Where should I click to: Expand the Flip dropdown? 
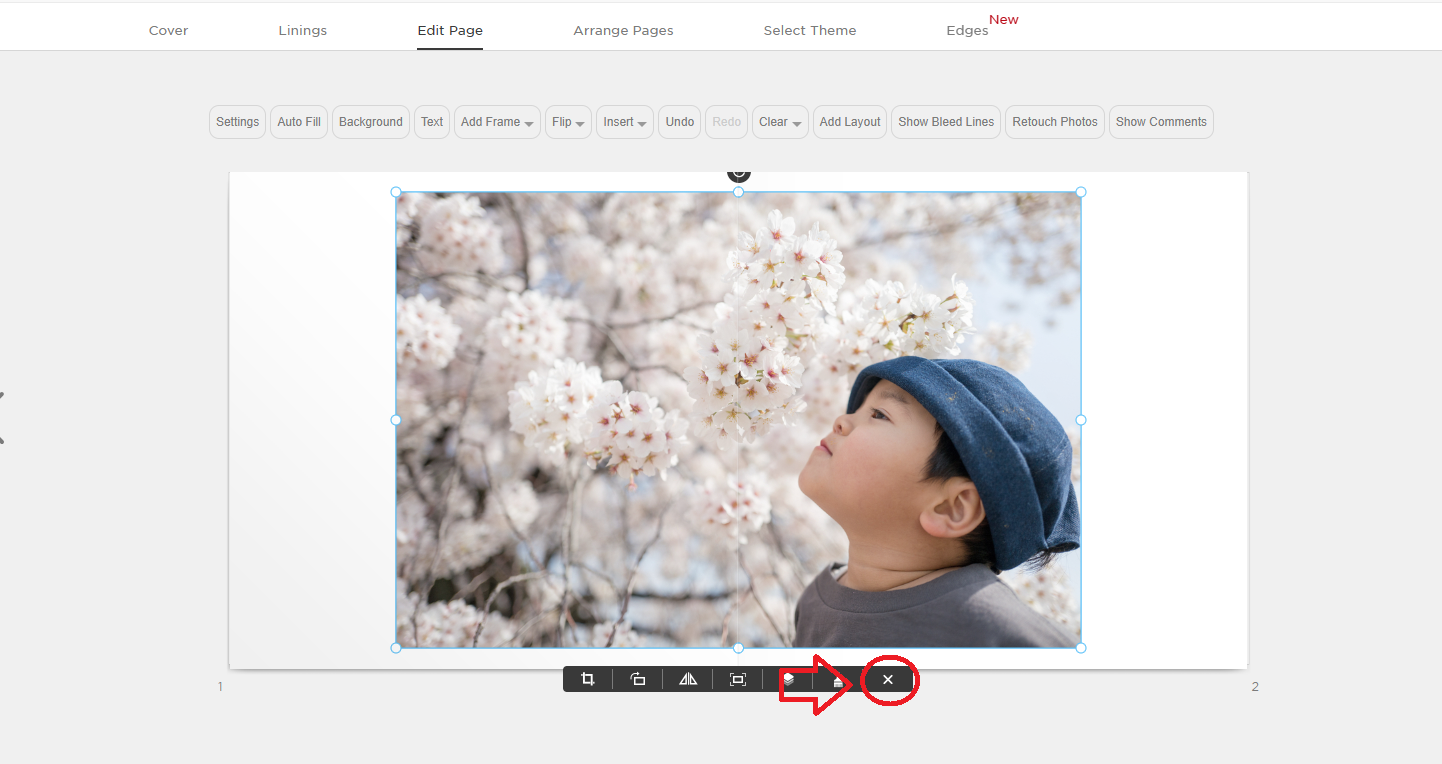[x=568, y=122]
